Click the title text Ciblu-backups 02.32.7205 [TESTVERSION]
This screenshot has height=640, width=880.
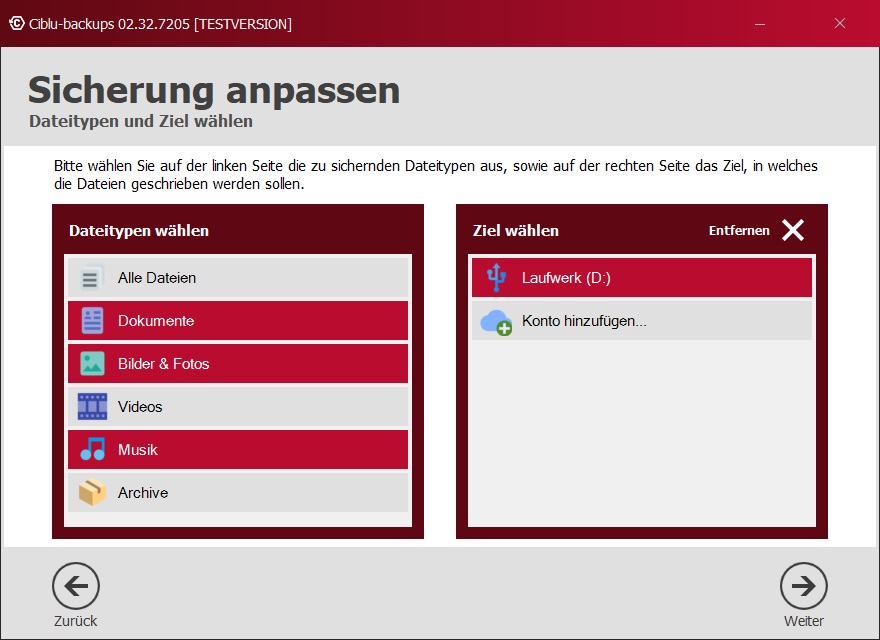(161, 24)
